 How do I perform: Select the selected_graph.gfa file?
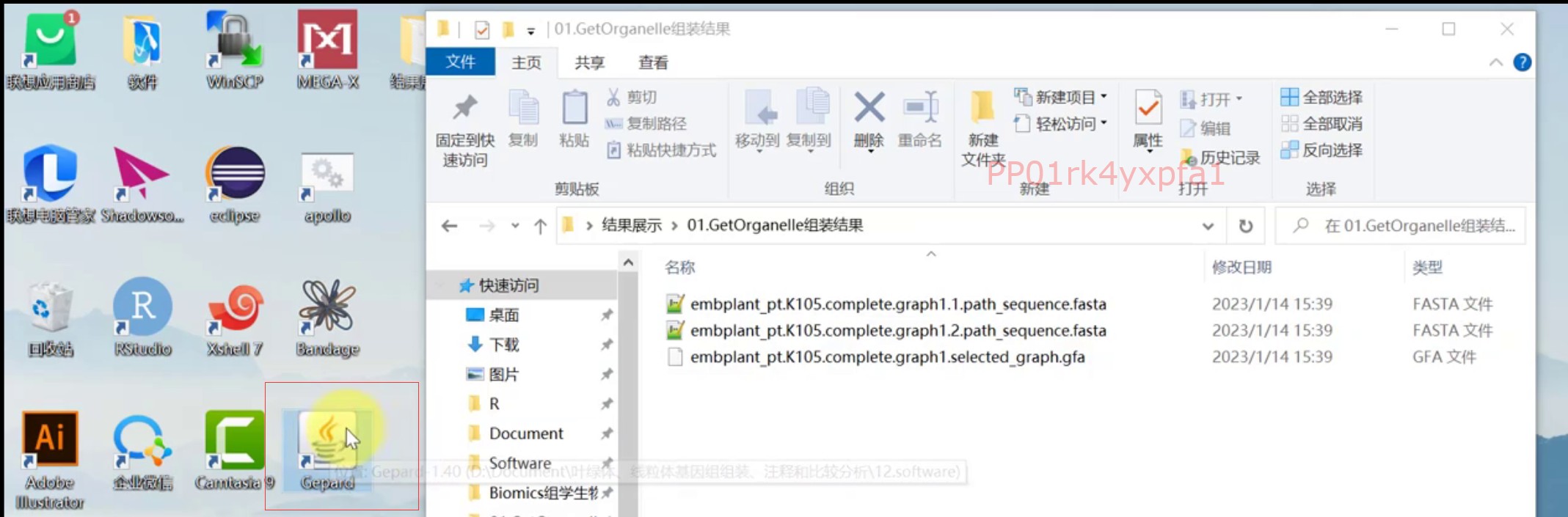click(x=886, y=357)
